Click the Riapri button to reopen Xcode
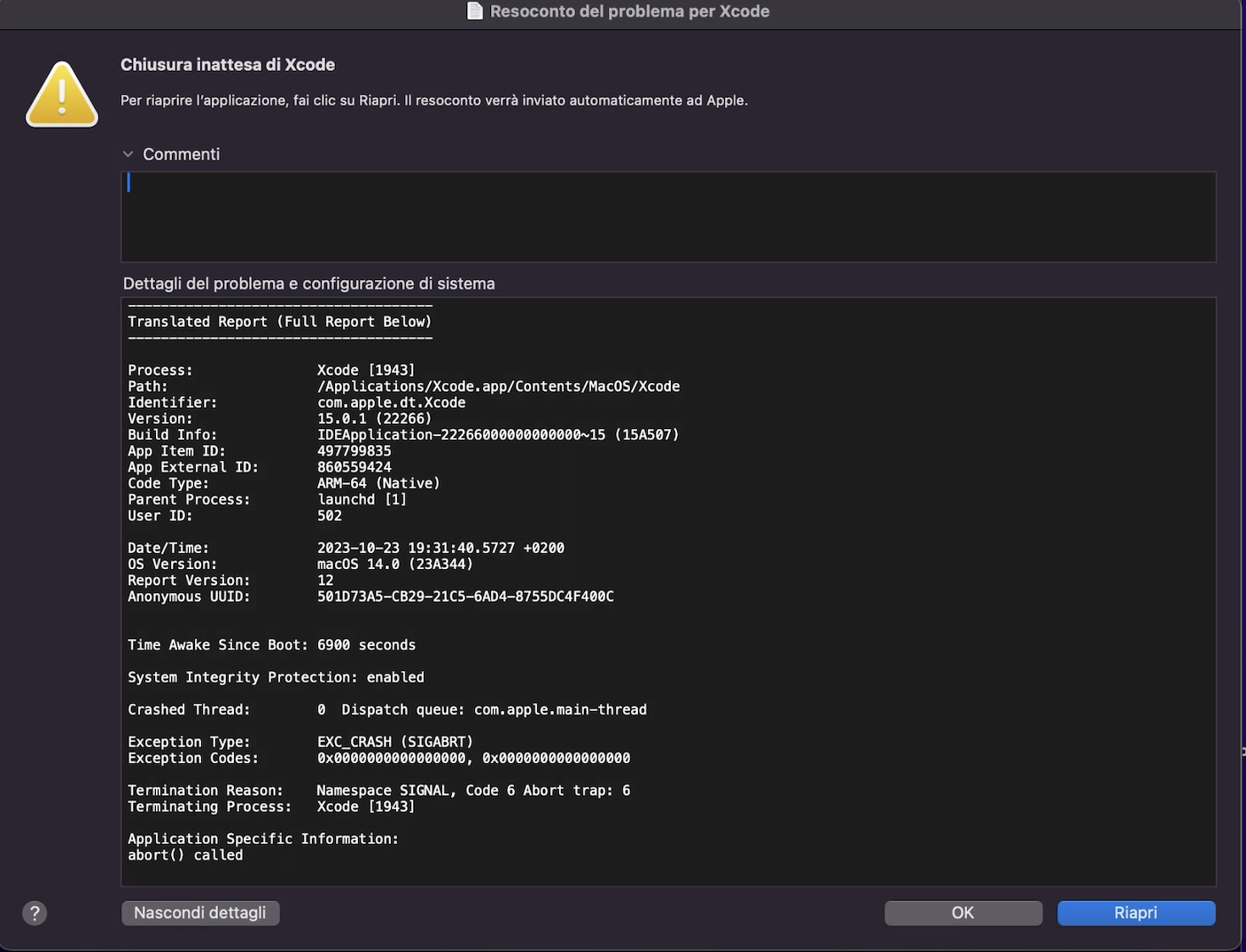Image resolution: width=1246 pixels, height=952 pixels. point(1135,913)
